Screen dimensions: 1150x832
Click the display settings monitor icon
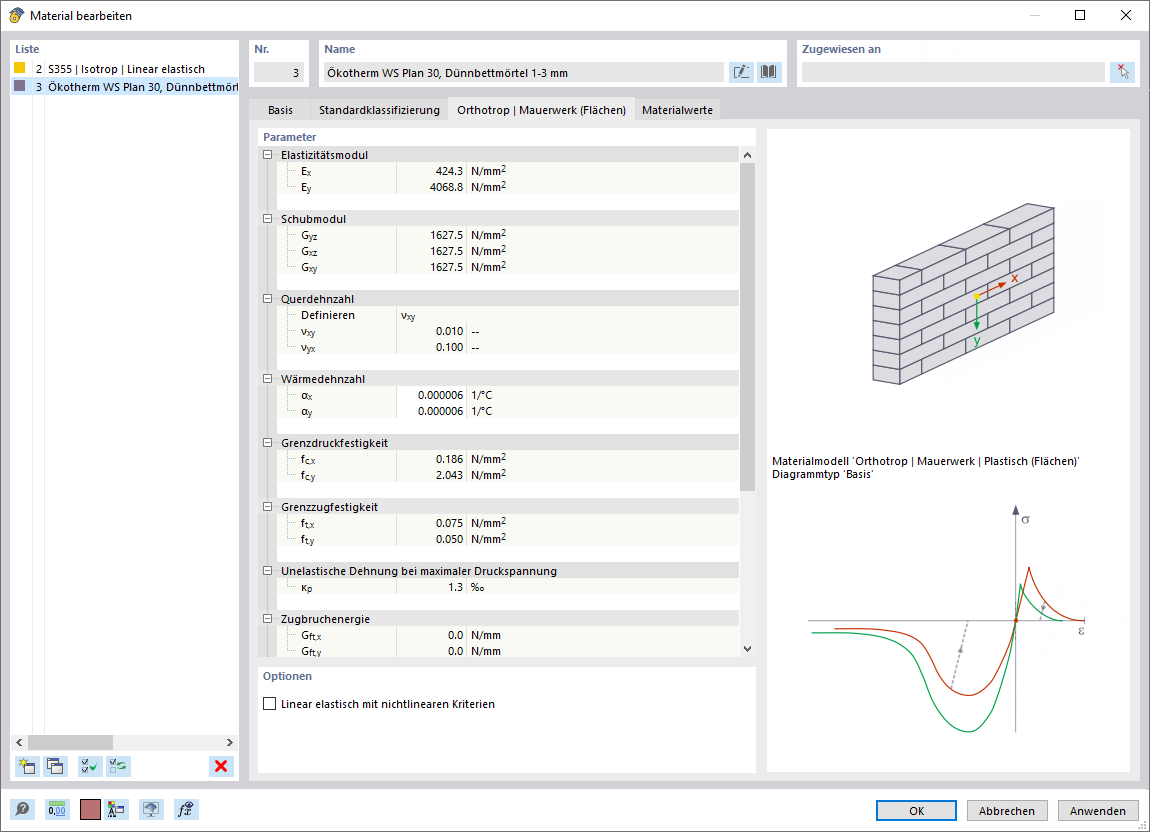151,809
